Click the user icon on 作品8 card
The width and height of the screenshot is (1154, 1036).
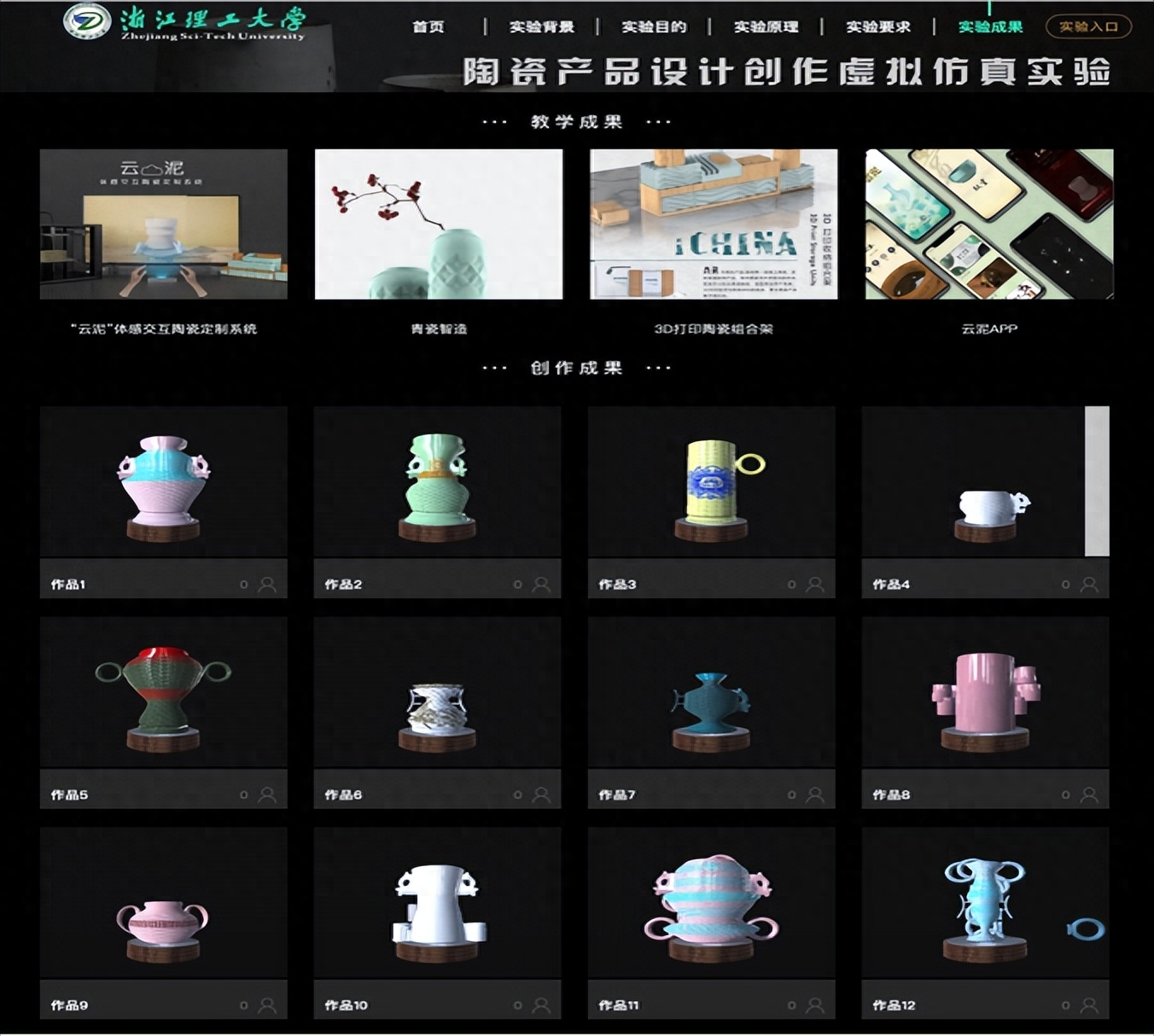tap(1089, 794)
